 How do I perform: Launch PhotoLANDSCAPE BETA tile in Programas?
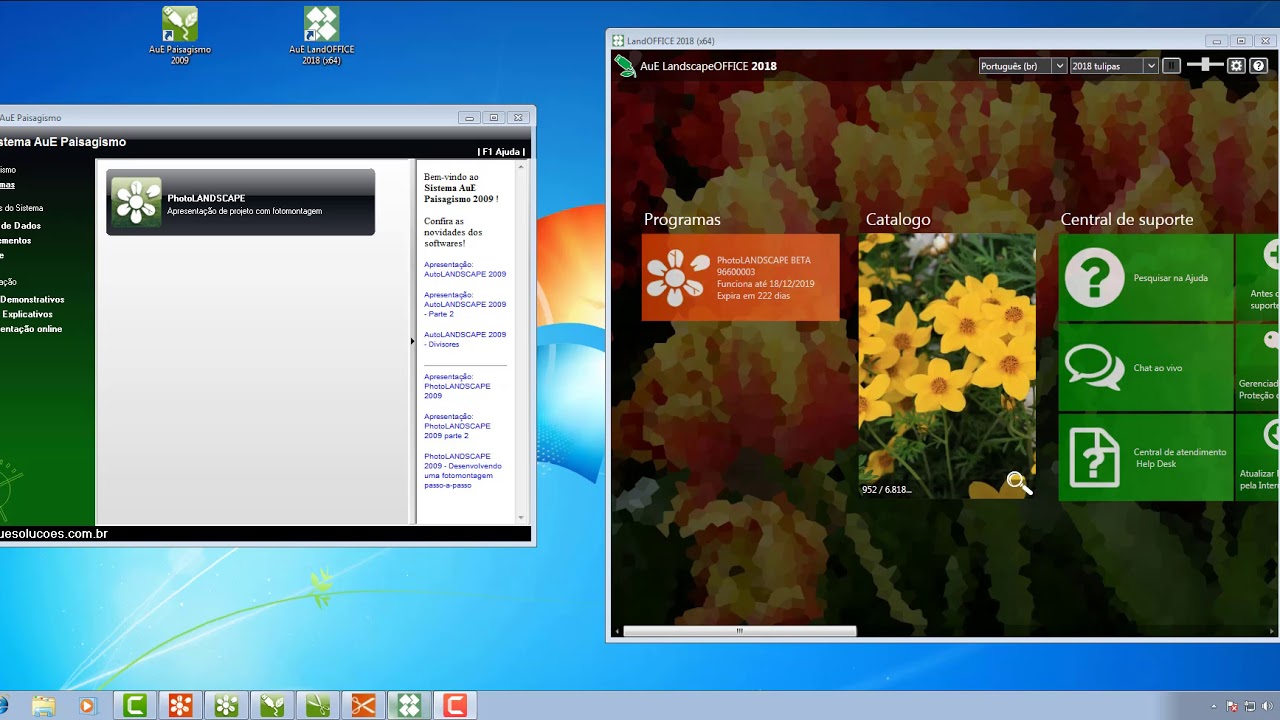click(740, 277)
